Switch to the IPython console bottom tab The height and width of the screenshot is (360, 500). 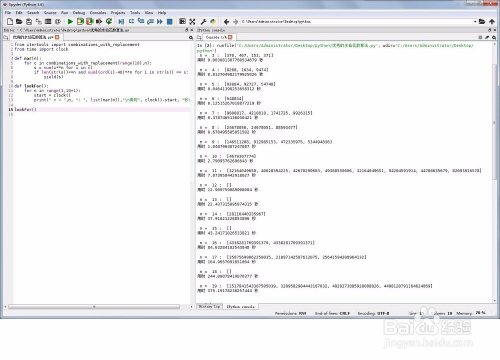[x=240, y=306]
